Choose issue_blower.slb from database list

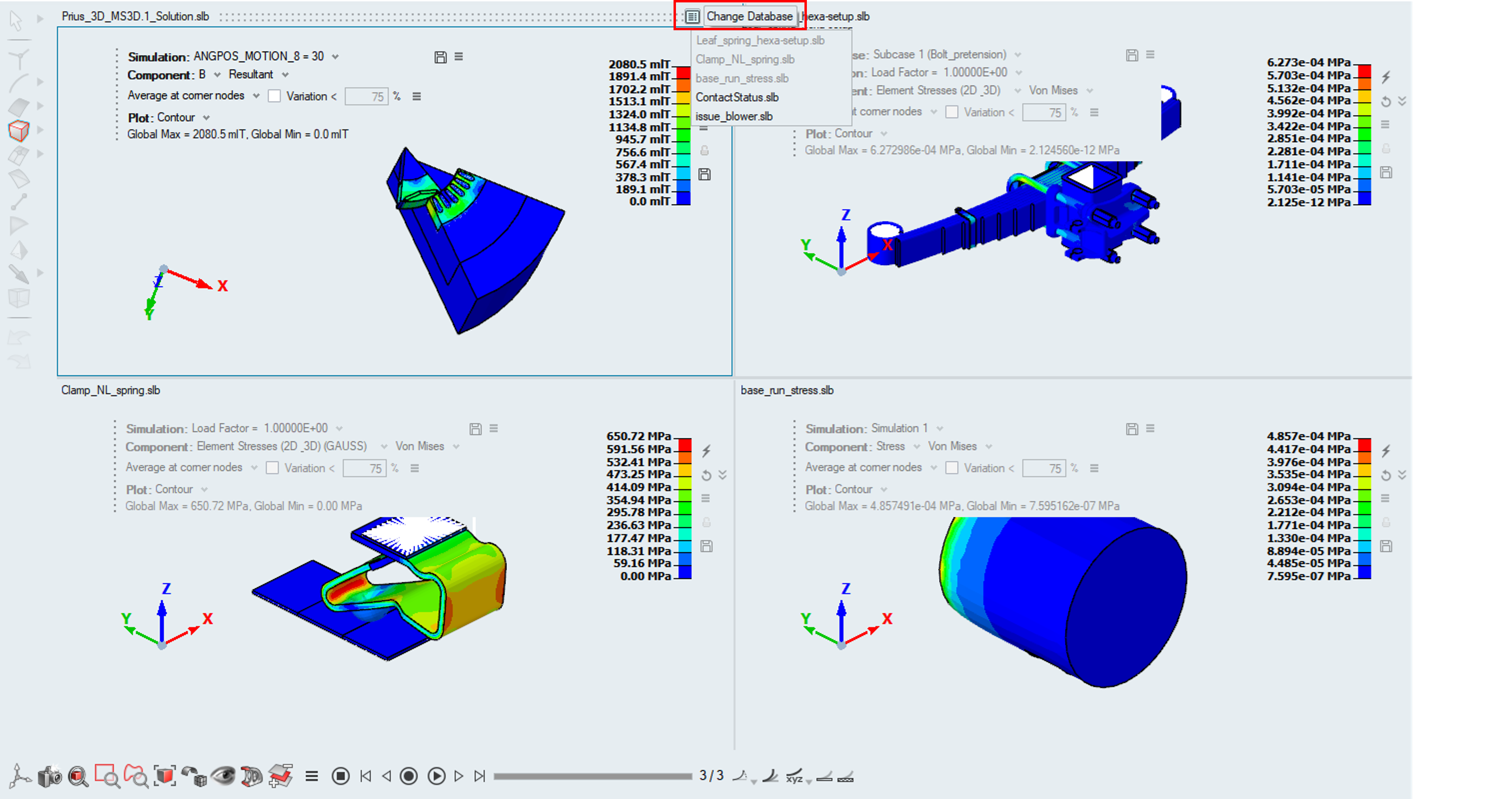tap(734, 116)
